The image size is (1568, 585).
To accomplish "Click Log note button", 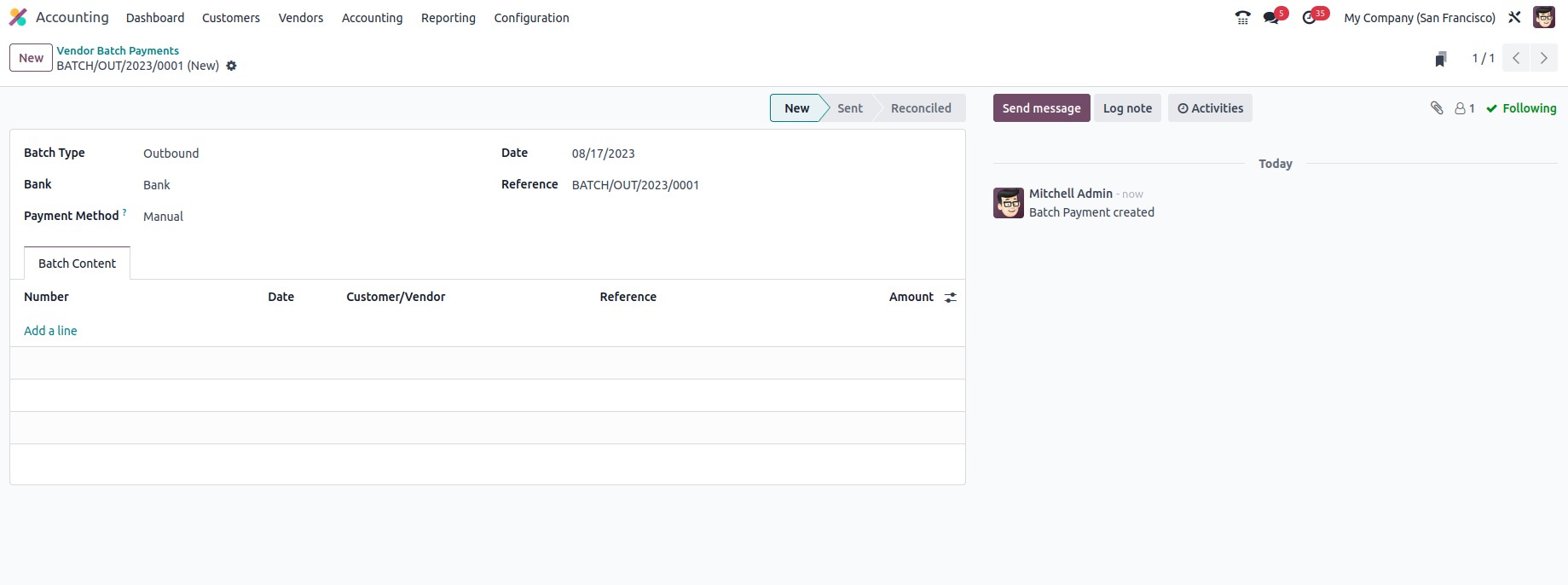I will [1127, 108].
